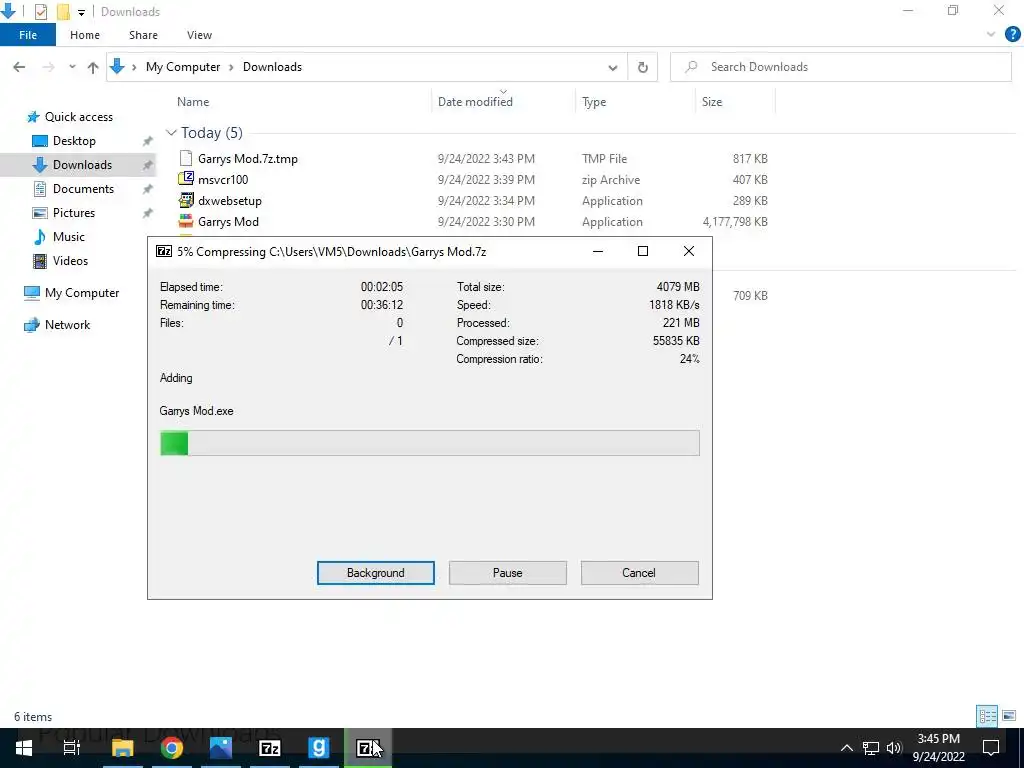Open the Photos app on taskbar

[221, 748]
